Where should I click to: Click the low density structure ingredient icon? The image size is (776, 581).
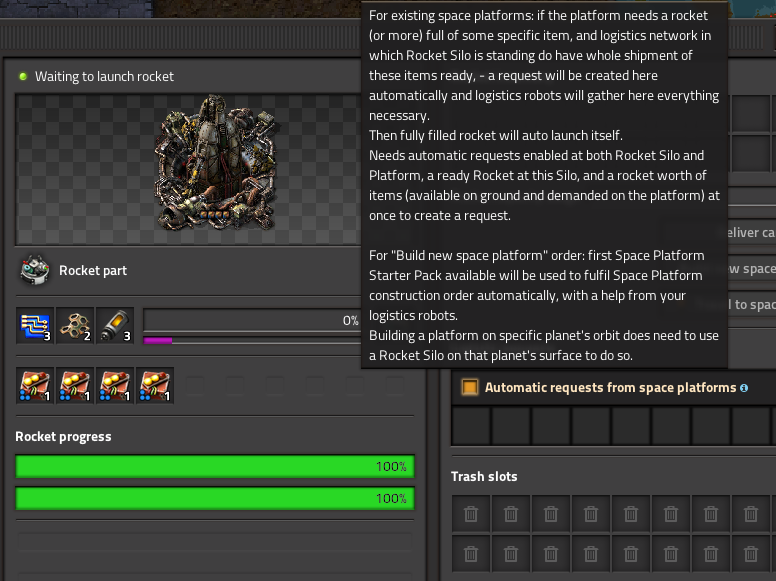pyautogui.click(x=75, y=326)
